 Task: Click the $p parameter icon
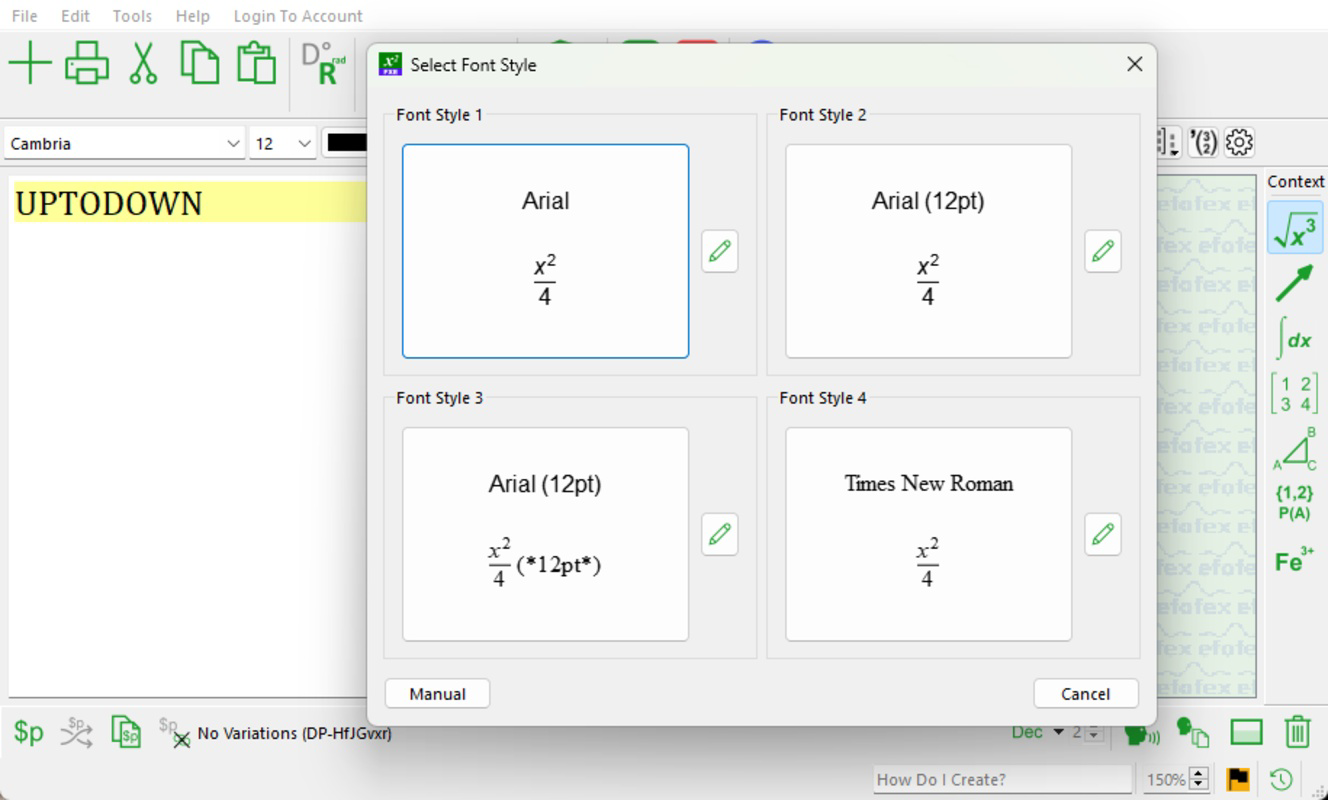click(29, 733)
